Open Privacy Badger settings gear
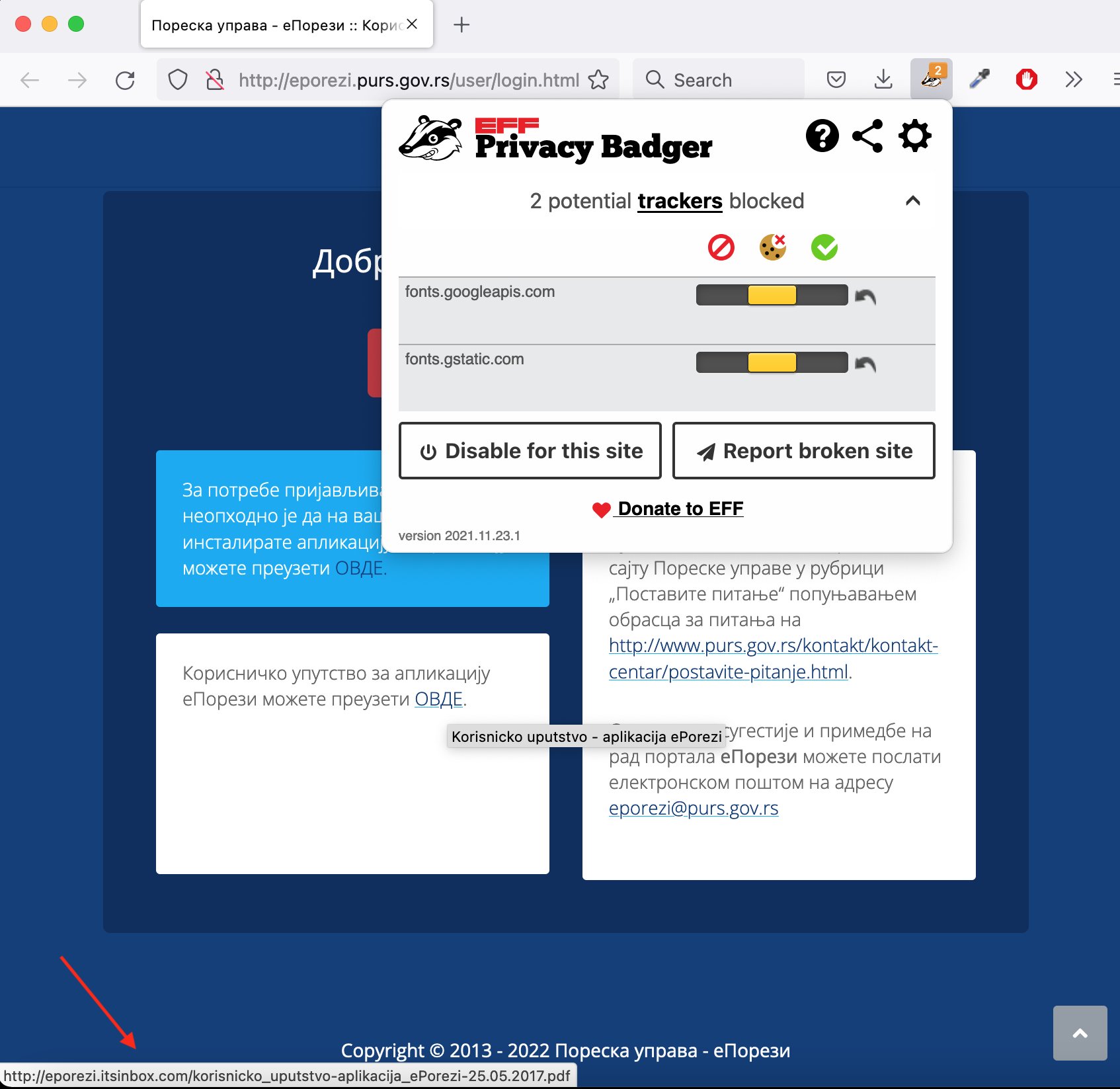The image size is (1120, 1089). click(915, 136)
